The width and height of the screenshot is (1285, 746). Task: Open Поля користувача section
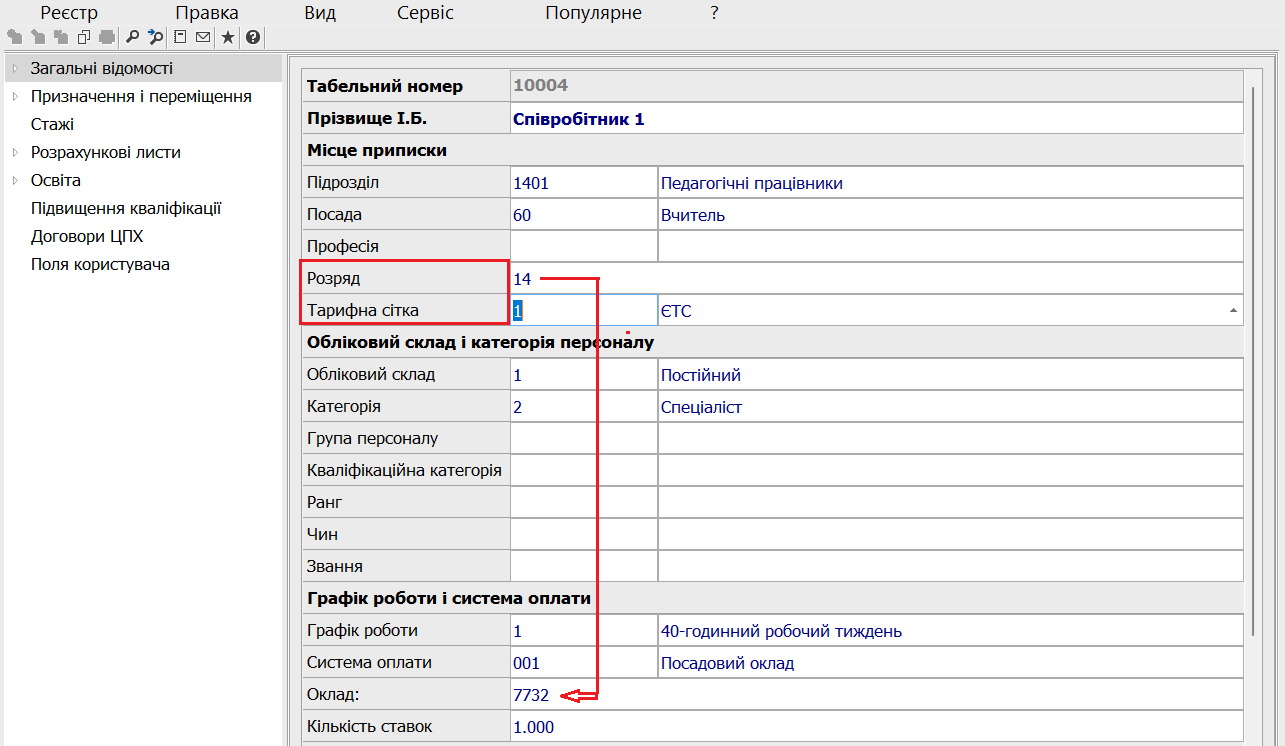[x=100, y=265]
